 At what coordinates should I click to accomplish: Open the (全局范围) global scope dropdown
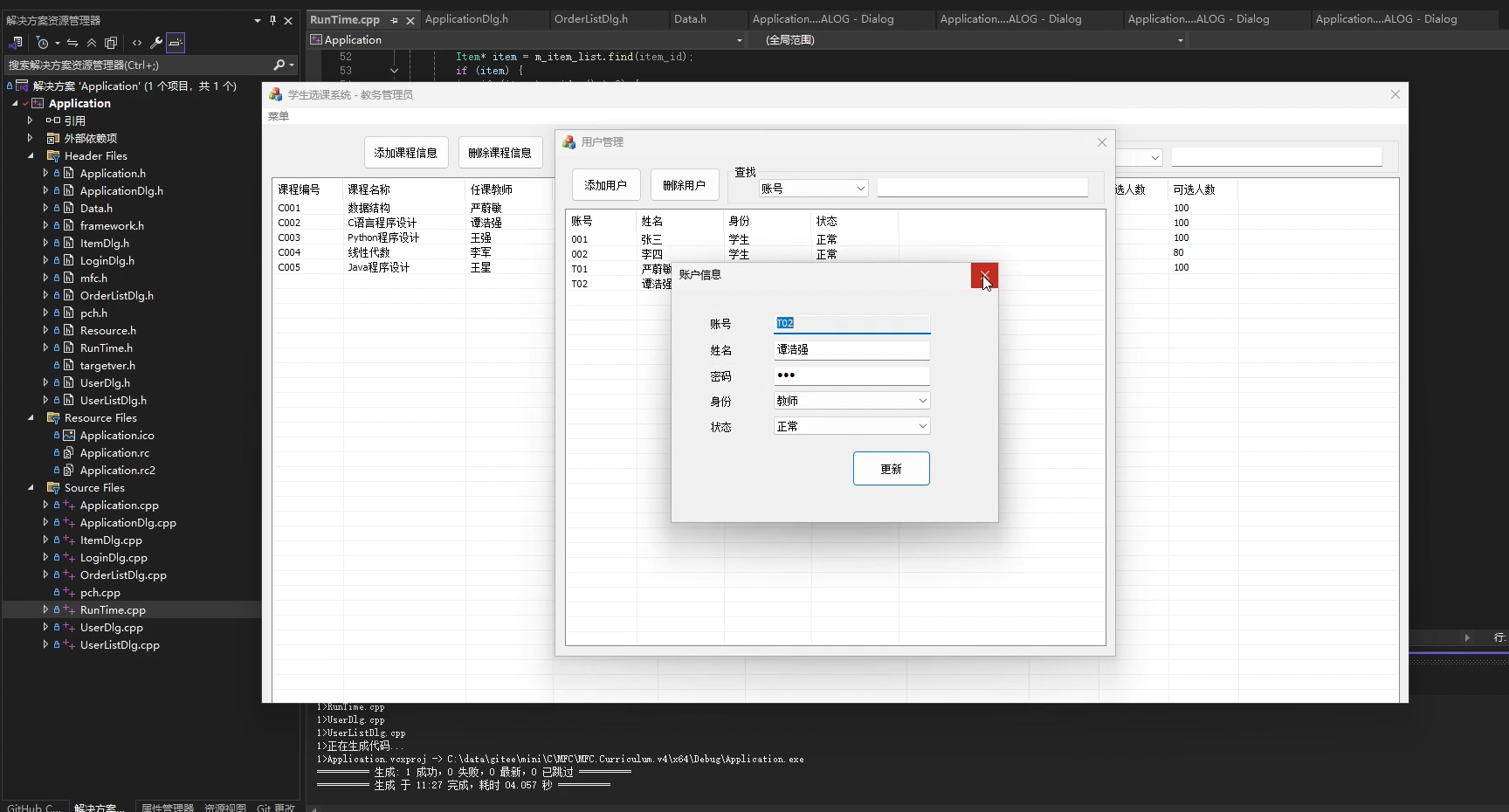coord(1181,40)
